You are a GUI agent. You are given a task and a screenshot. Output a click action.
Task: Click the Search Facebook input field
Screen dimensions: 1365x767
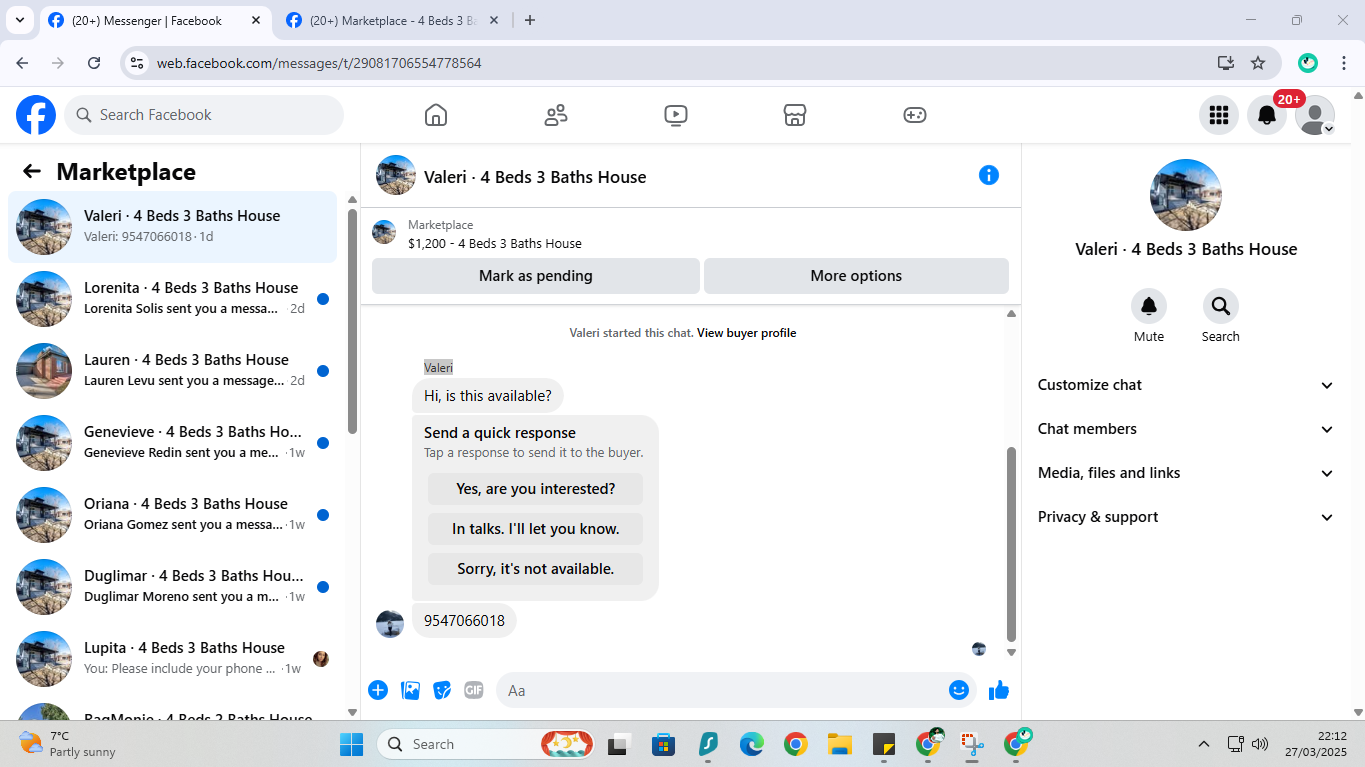point(204,115)
